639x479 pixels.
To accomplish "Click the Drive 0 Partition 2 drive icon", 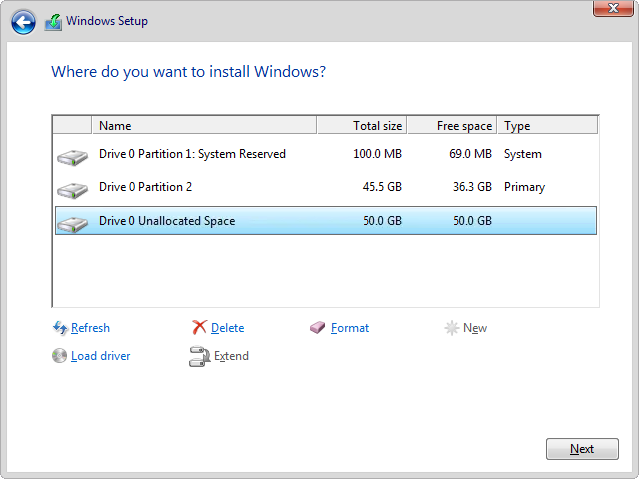I will click(x=72, y=189).
